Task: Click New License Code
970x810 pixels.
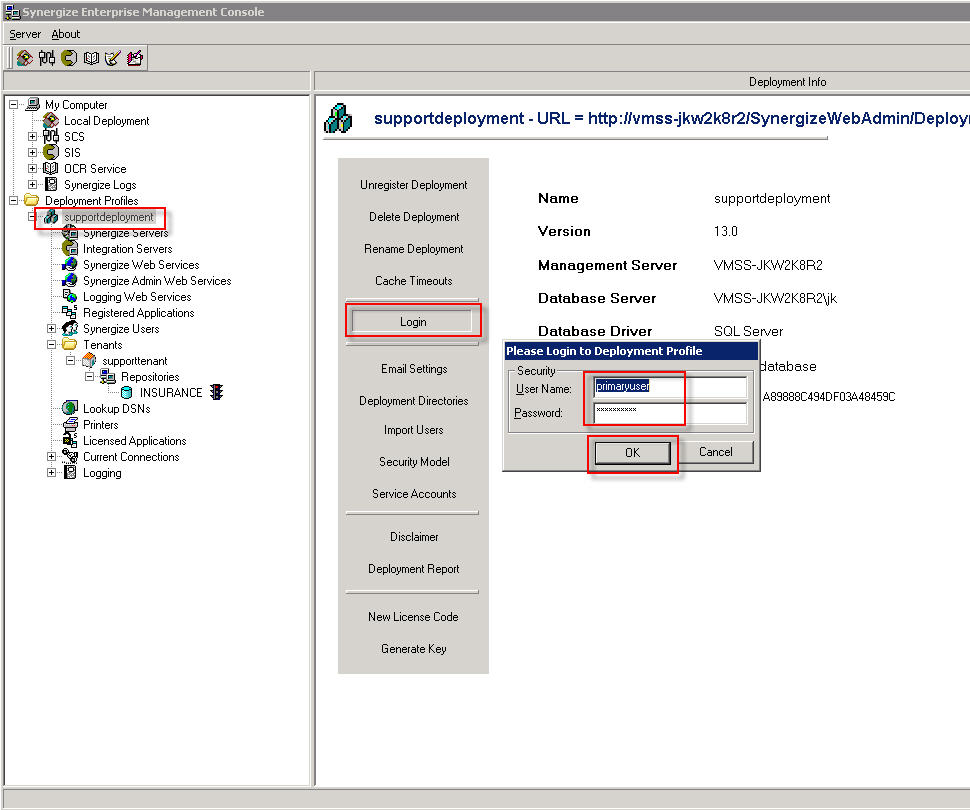Action: click(x=413, y=617)
